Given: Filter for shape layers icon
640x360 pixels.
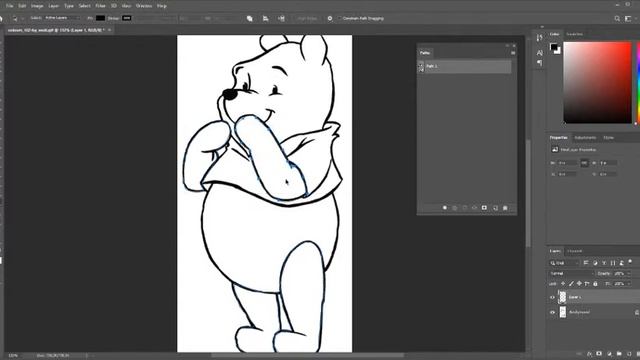Looking at the screenshot, I should [x=613, y=263].
